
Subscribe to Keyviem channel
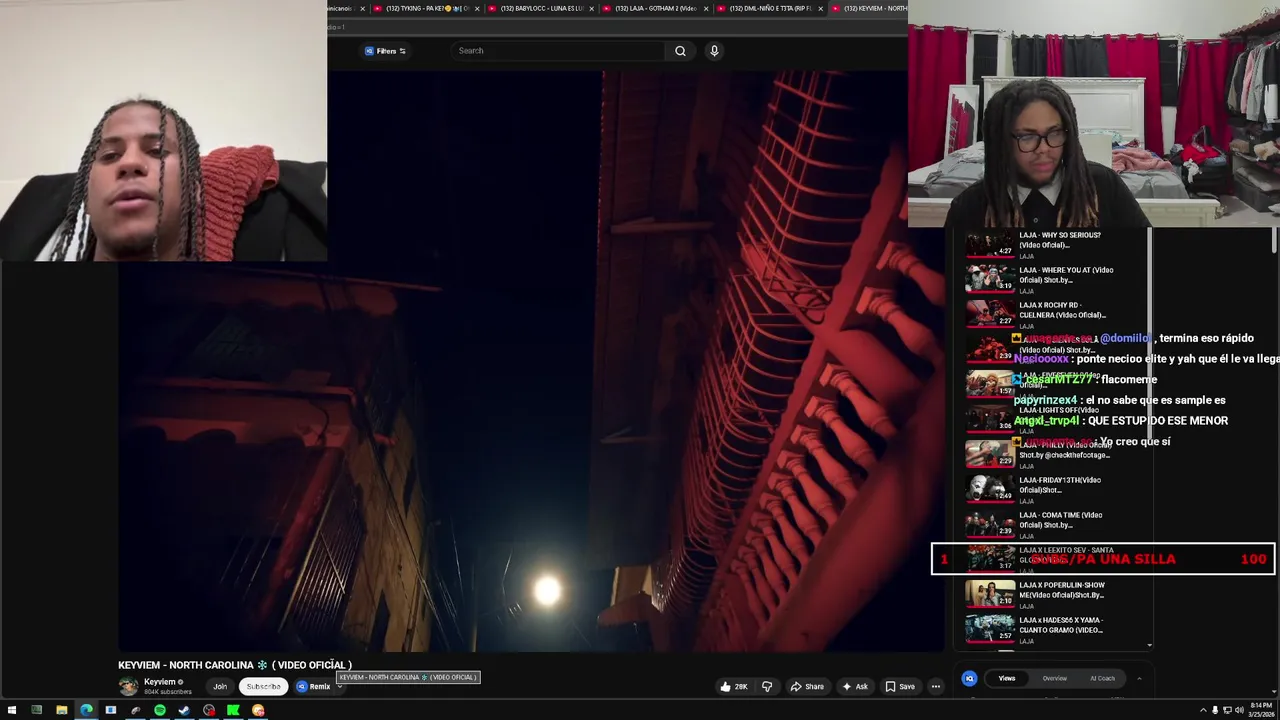pos(264,686)
